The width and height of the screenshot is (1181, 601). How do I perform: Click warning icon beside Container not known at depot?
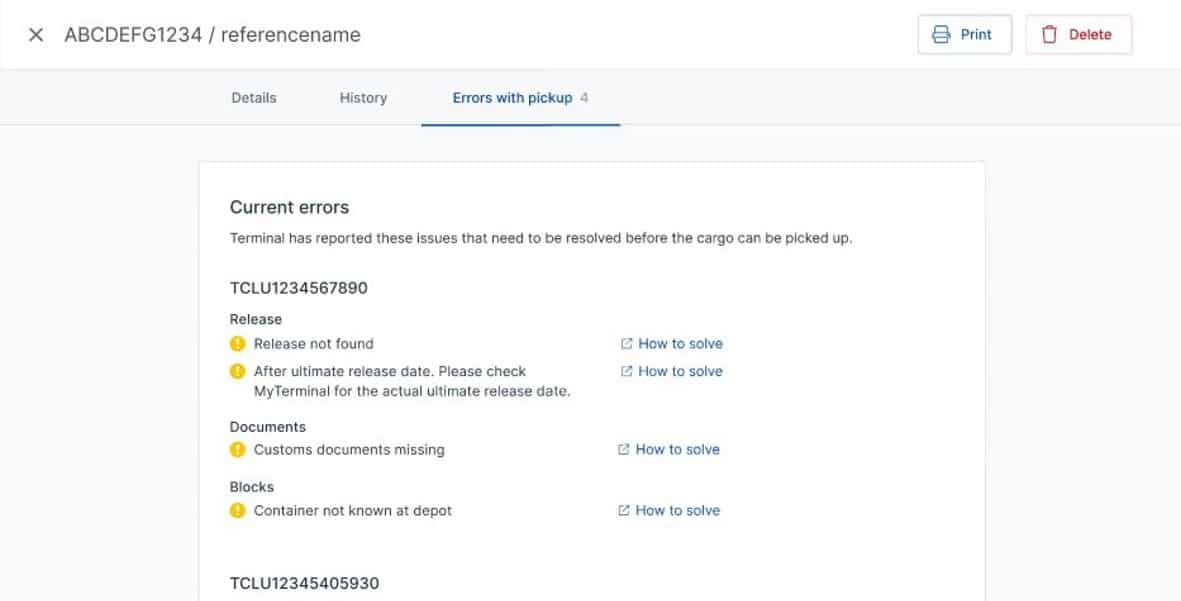[237, 511]
